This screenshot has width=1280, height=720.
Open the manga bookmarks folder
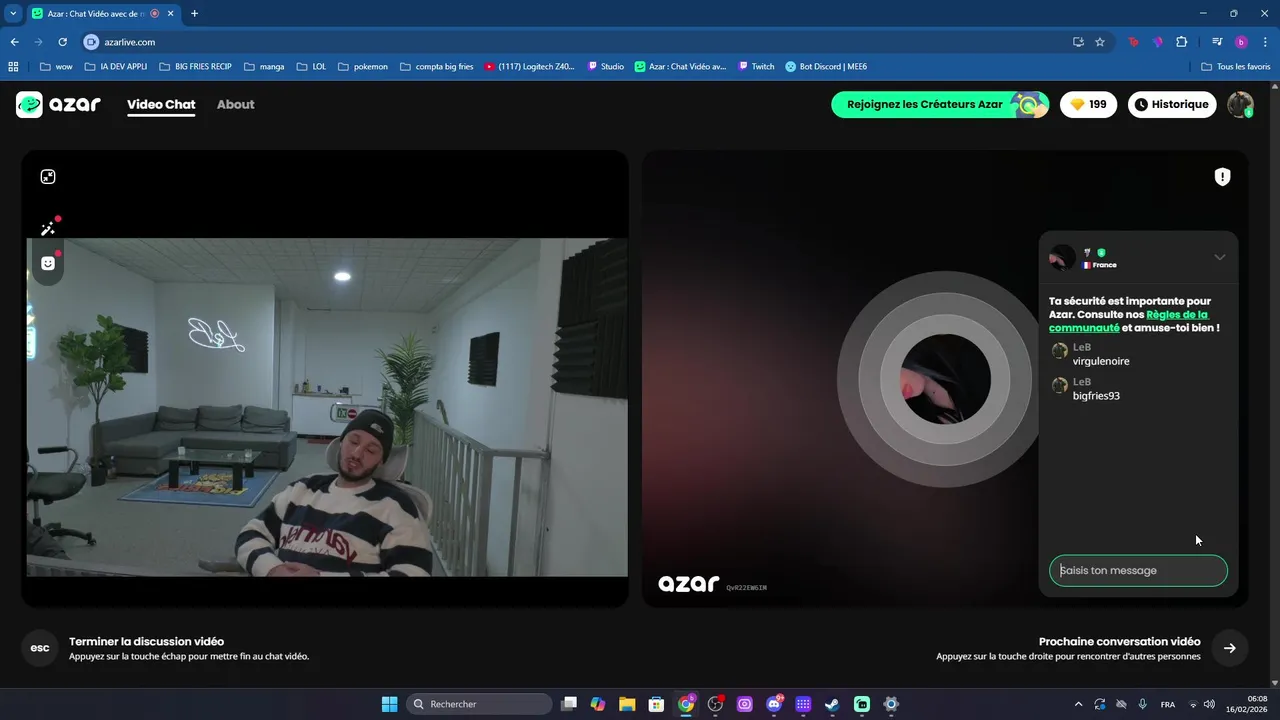click(264, 67)
